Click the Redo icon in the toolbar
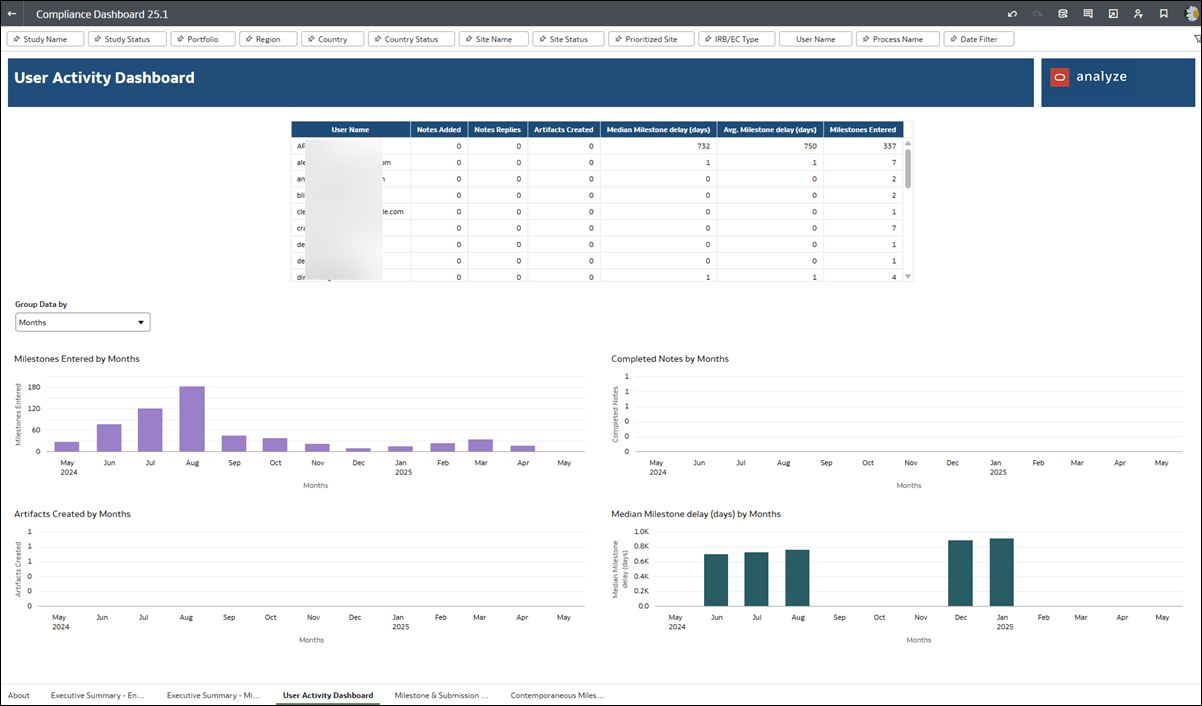Viewport: 1202px width, 706px height. click(x=1036, y=13)
